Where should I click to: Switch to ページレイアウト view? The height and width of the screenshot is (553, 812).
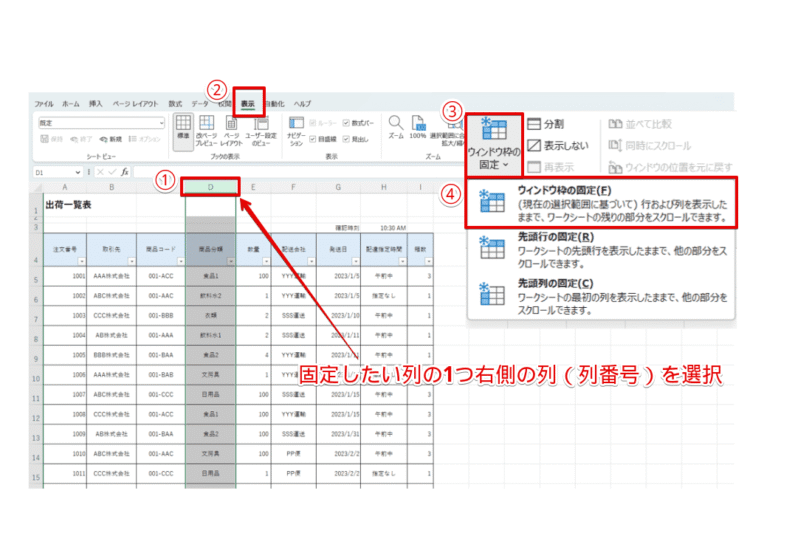point(231,130)
